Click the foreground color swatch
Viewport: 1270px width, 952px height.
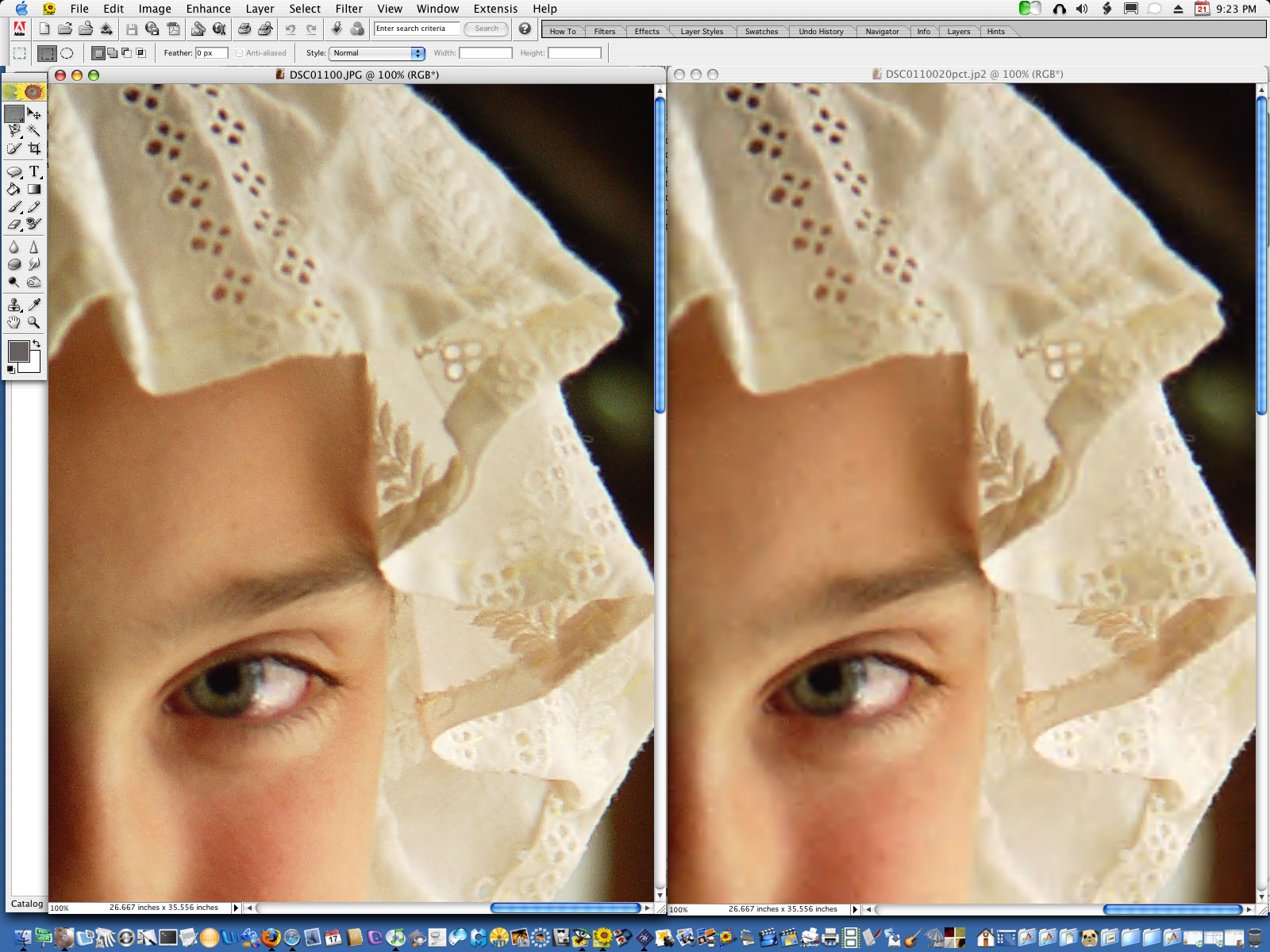pos(18,351)
